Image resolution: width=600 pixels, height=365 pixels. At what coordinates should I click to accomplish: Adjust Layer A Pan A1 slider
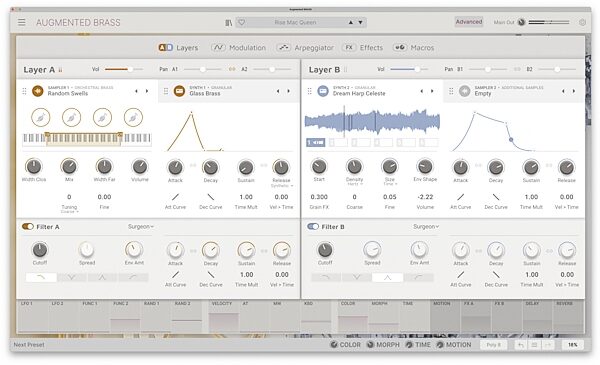click(x=203, y=69)
